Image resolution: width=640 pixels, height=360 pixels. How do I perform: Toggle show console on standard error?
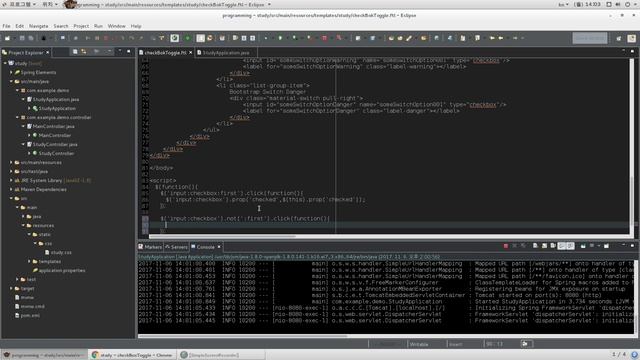pyautogui.click(x=571, y=246)
